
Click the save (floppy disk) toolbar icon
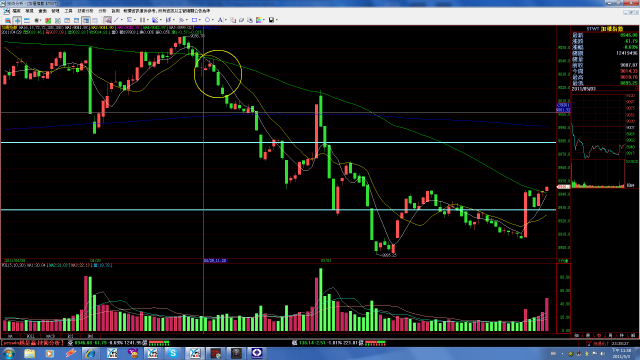tap(271, 20)
